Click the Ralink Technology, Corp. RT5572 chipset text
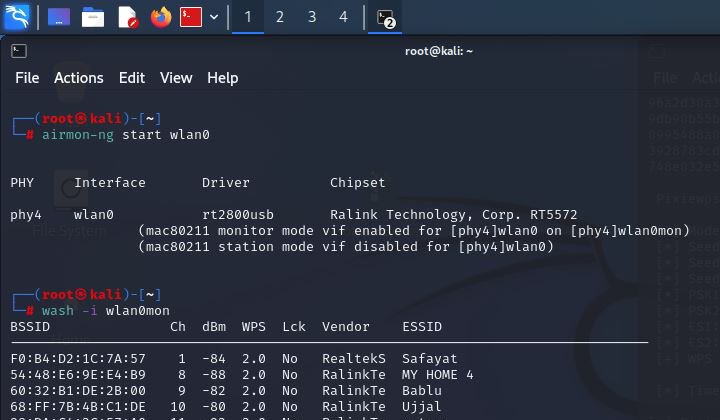720x420 pixels. point(454,215)
